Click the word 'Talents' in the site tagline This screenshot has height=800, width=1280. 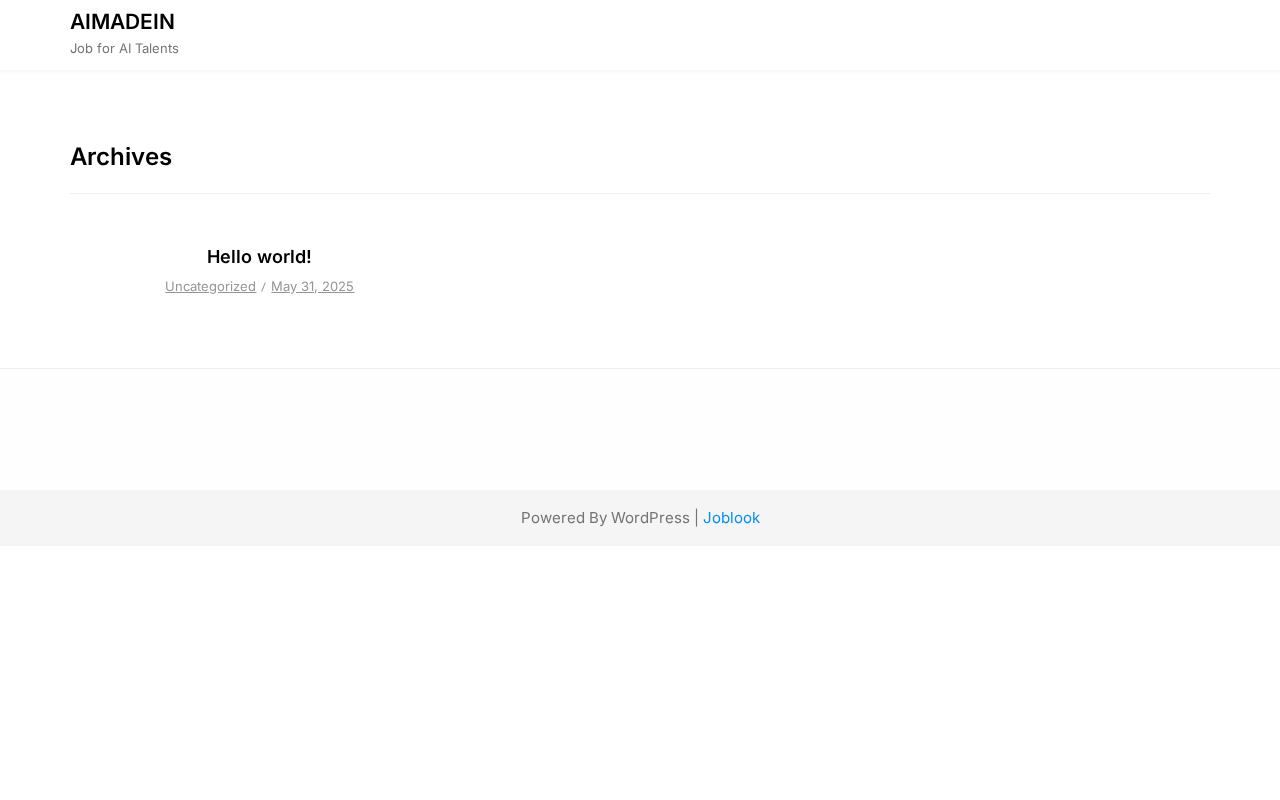(157, 48)
